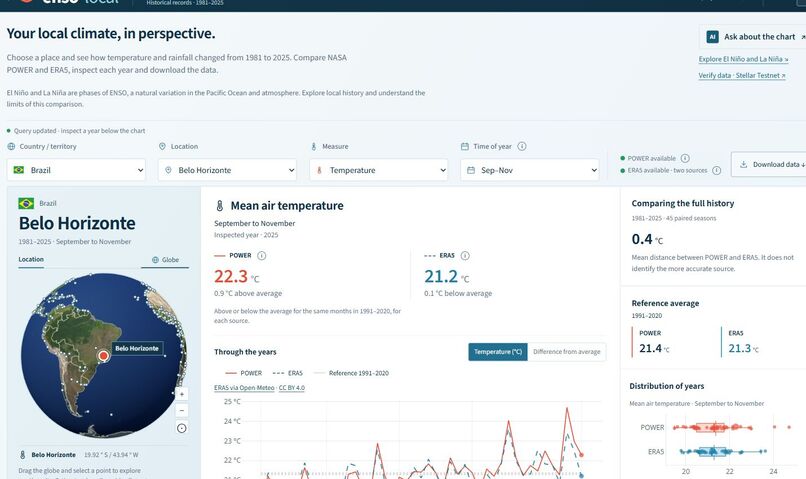806x479 pixels.
Task: Click the red 2025 POWER endpoint on the chart
Action: click(581, 455)
